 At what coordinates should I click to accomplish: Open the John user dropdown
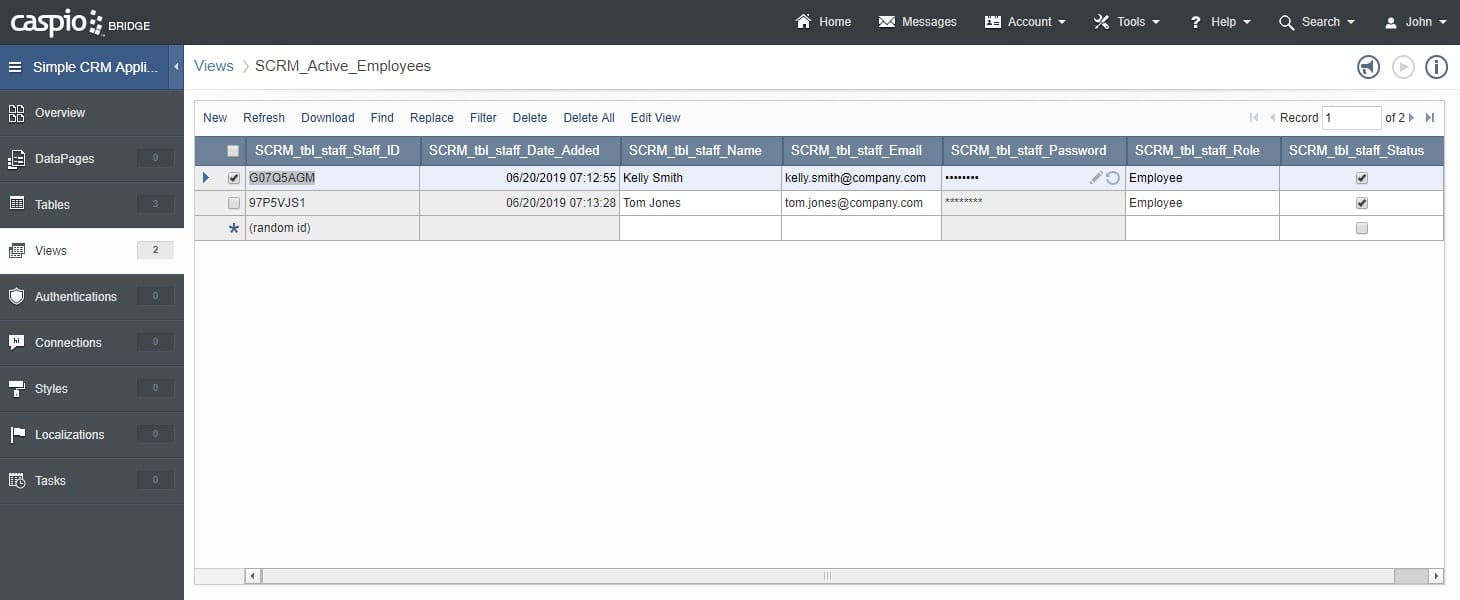[x=1416, y=22]
